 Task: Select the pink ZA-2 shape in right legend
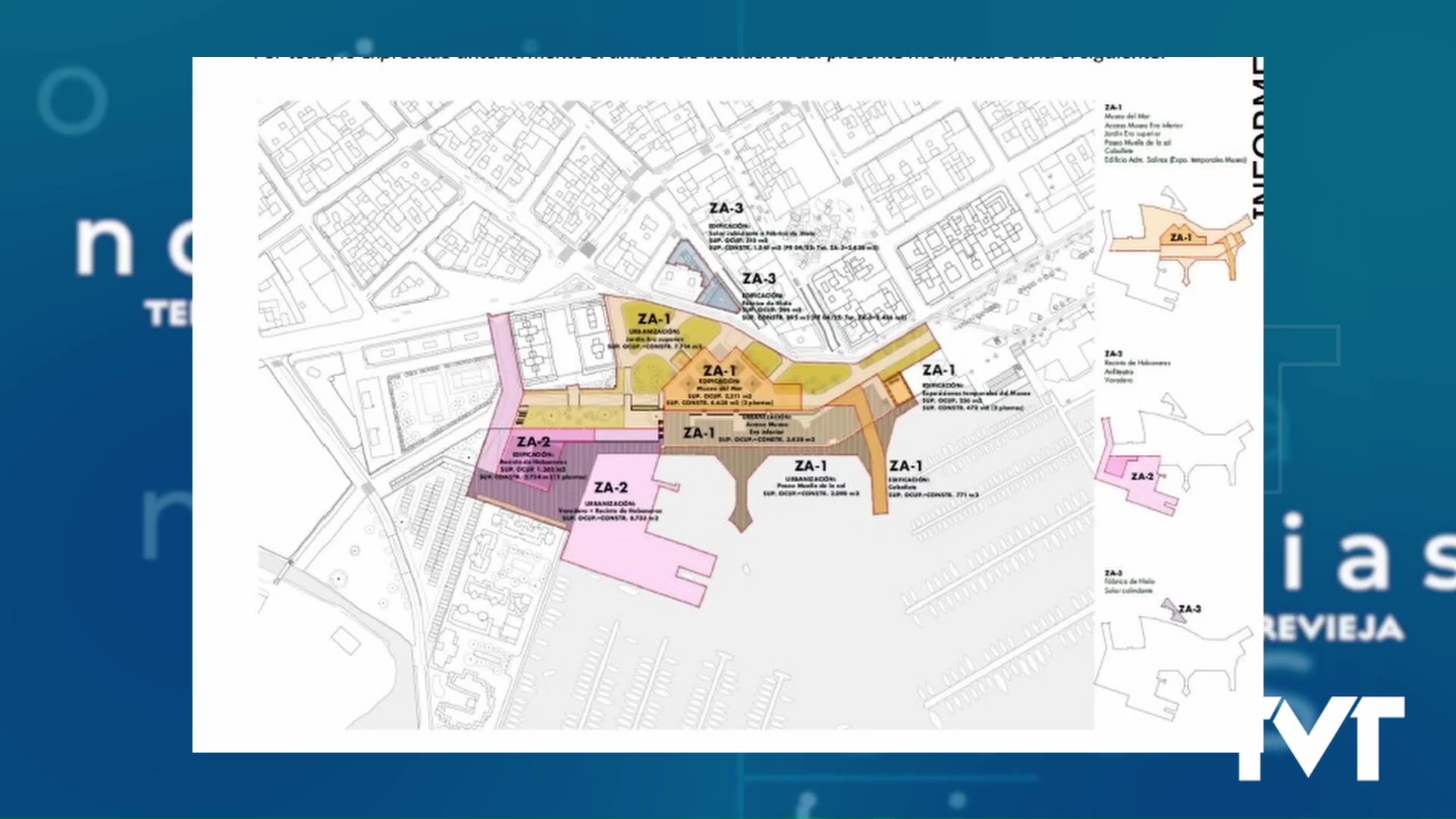pos(1141,474)
